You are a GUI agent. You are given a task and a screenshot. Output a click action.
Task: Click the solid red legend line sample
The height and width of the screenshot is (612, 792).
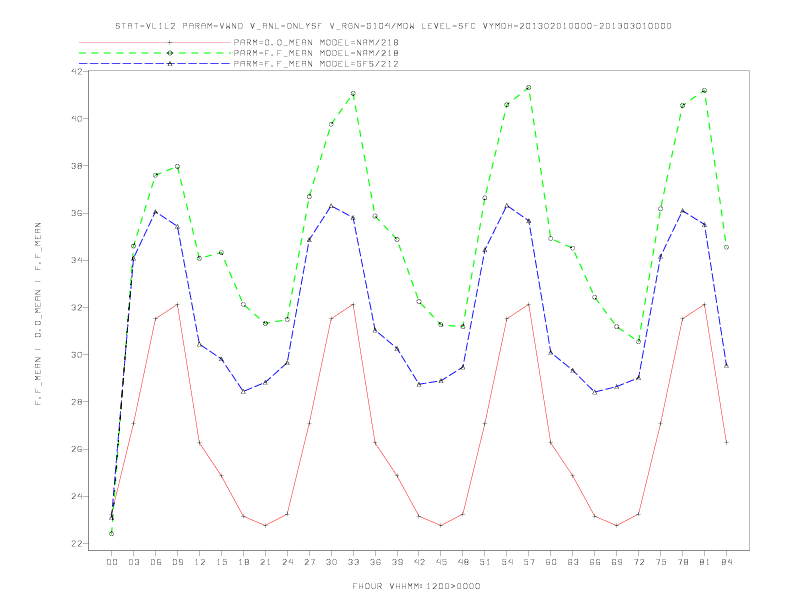[x=155, y=42]
